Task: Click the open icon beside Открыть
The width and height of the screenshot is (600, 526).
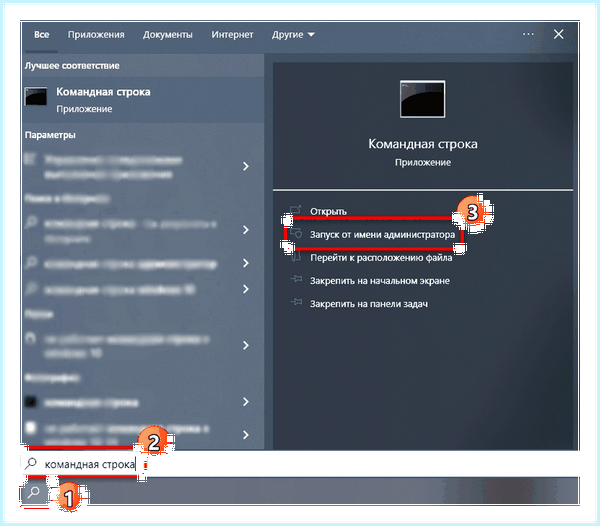Action: [296, 210]
